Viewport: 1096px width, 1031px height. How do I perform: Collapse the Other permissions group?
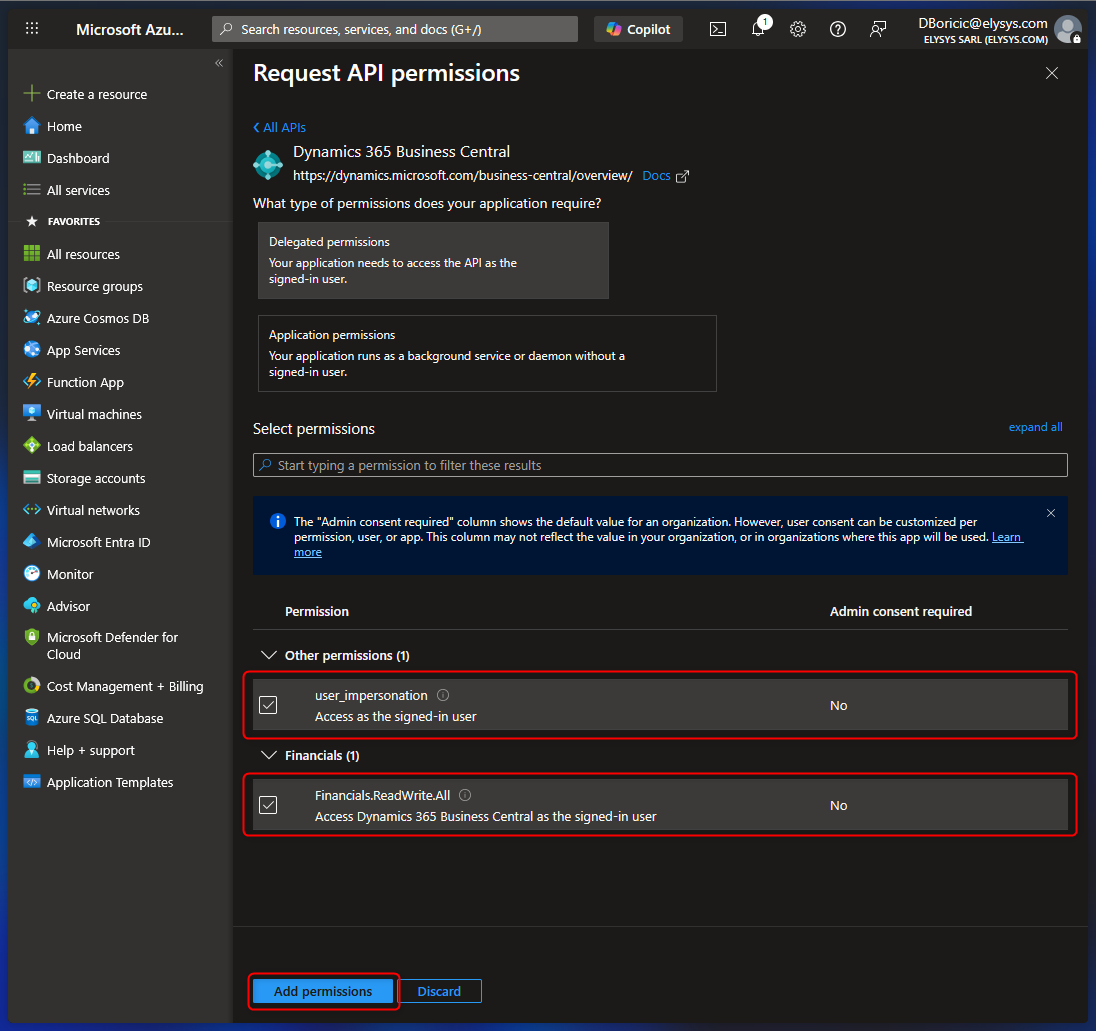tap(268, 655)
